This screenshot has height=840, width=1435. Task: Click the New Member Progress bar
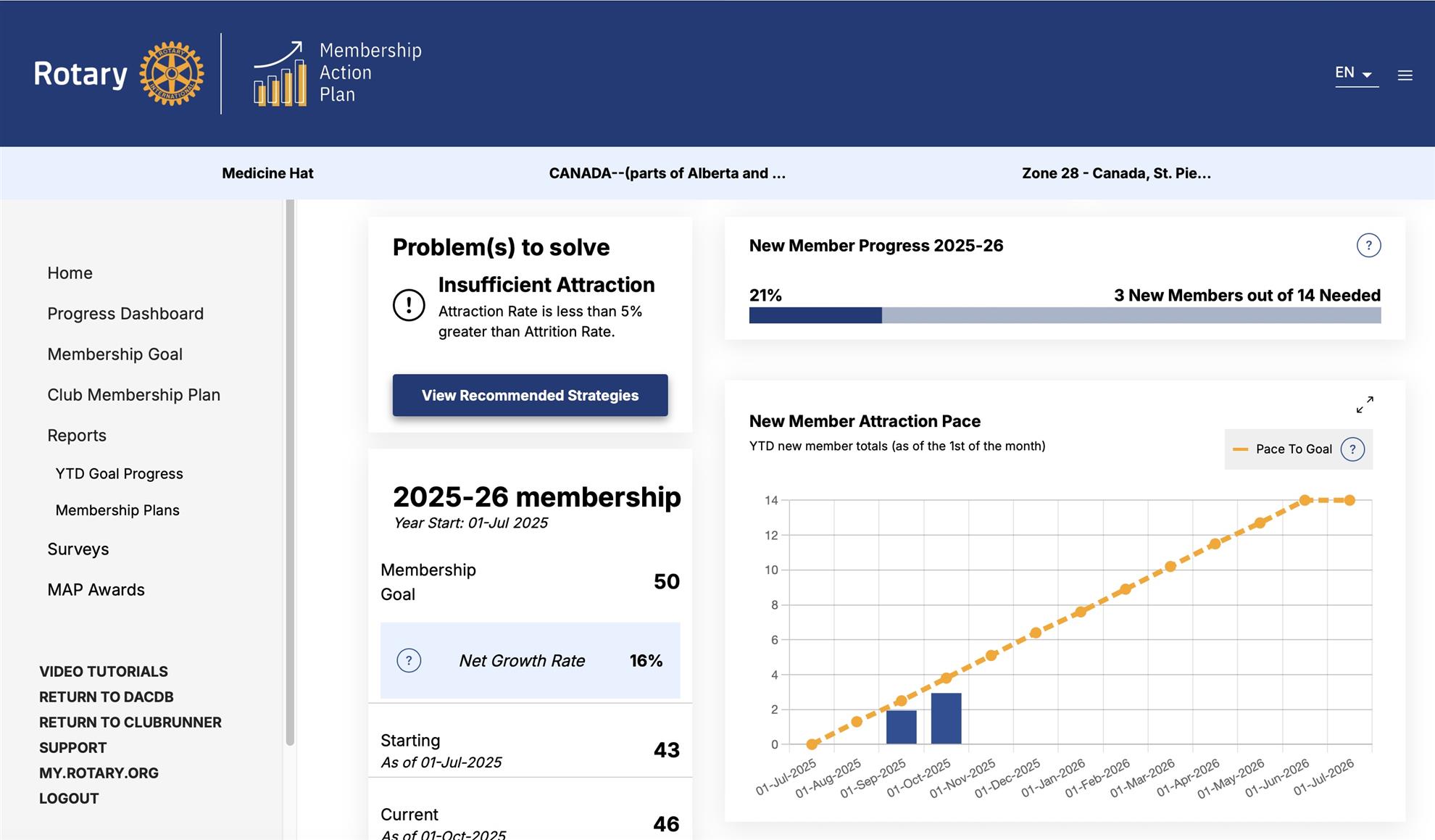tap(1064, 315)
